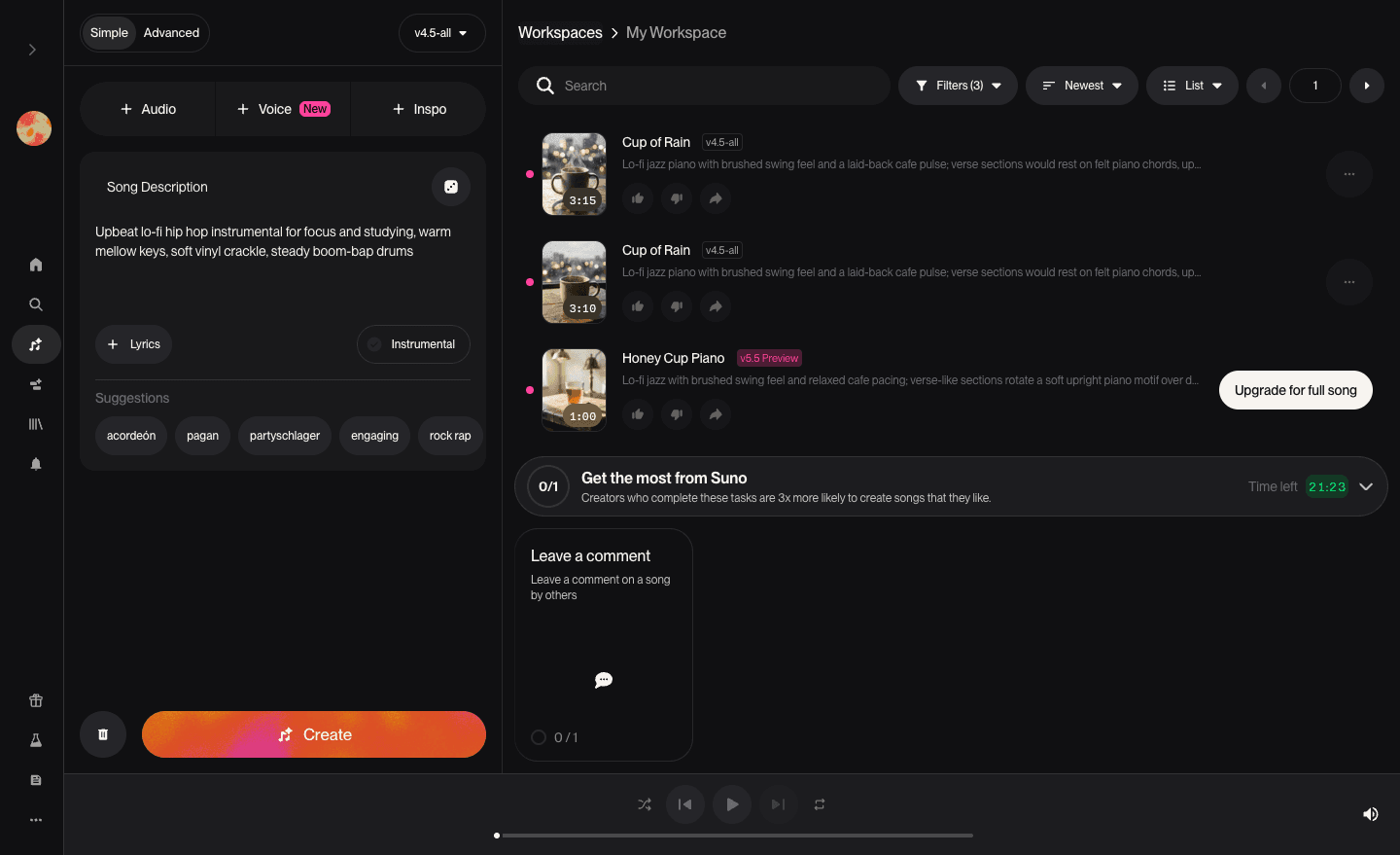Viewport: 1400px width, 855px height.
Task: Click the playback progress bar
Action: point(734,836)
